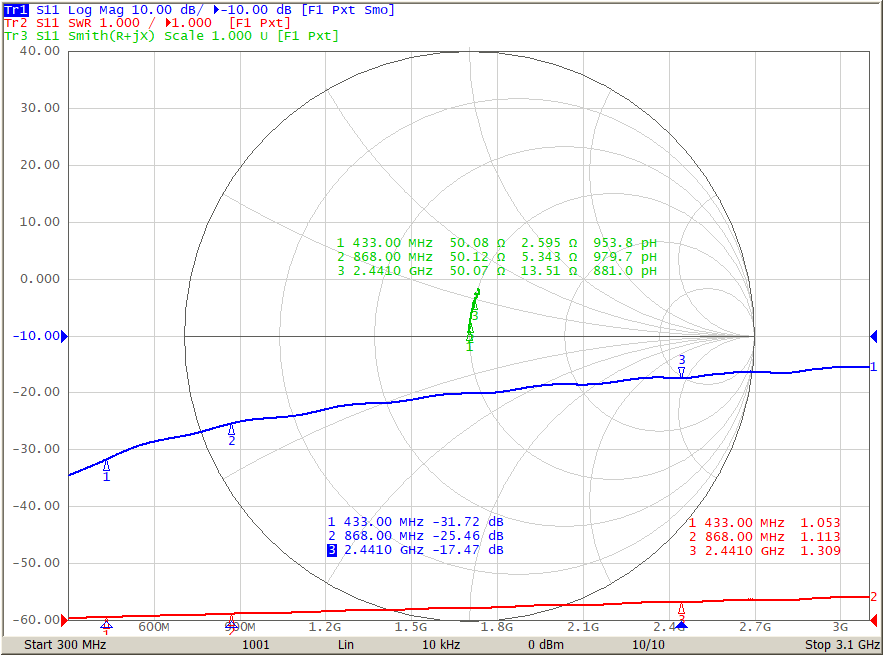Click the highlighted marker 3 box in blue readout
The image size is (883, 655).
tap(331, 552)
